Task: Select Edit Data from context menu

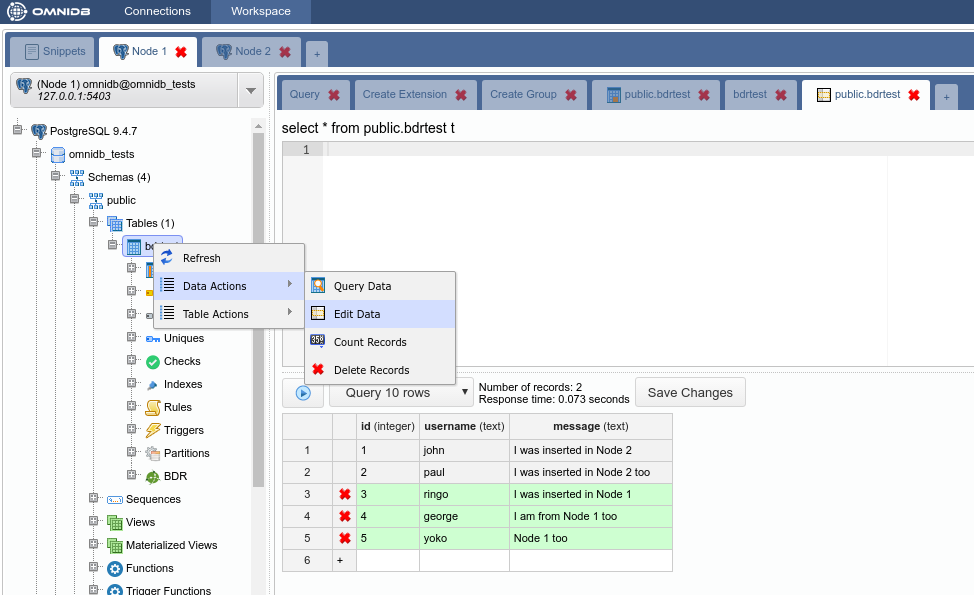Action: coord(356,314)
